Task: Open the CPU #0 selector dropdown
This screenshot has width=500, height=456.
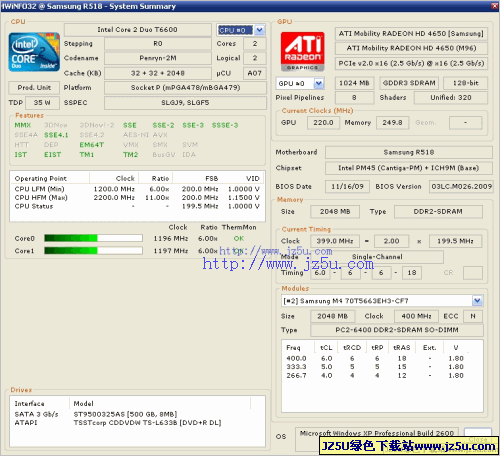Action: tap(260, 30)
